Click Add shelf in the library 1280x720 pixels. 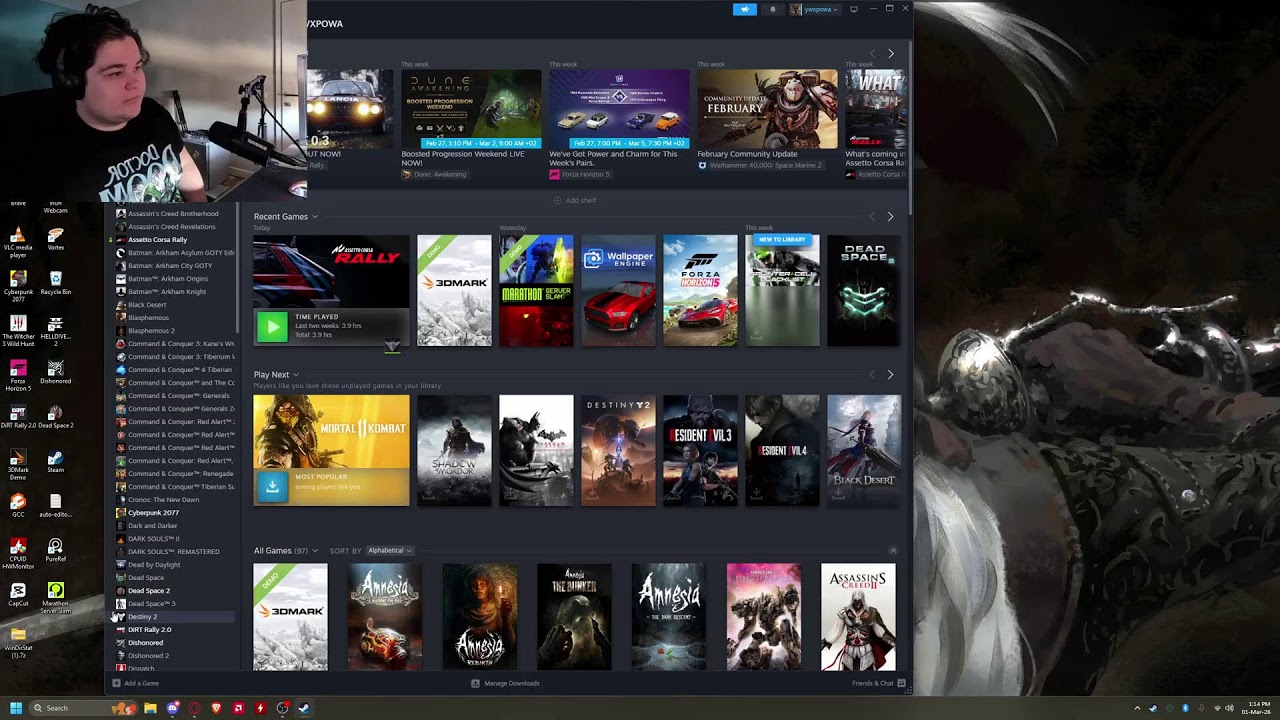pyautogui.click(x=575, y=200)
